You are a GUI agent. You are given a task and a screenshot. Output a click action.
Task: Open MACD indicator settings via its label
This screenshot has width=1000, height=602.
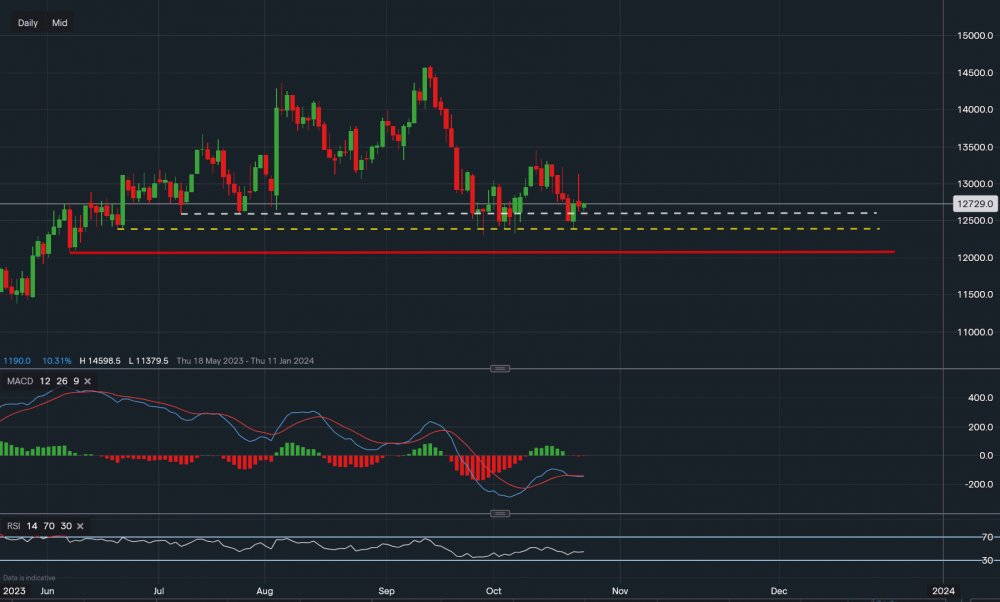(19, 382)
